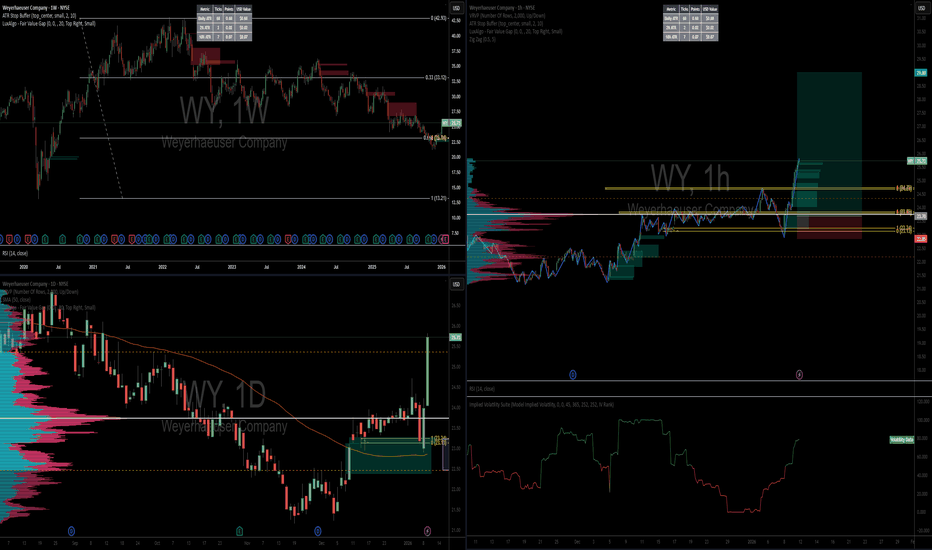Select the ATR Stop Buffer legend on 1h chart
Image resolution: width=932 pixels, height=550 pixels.
[506, 23]
